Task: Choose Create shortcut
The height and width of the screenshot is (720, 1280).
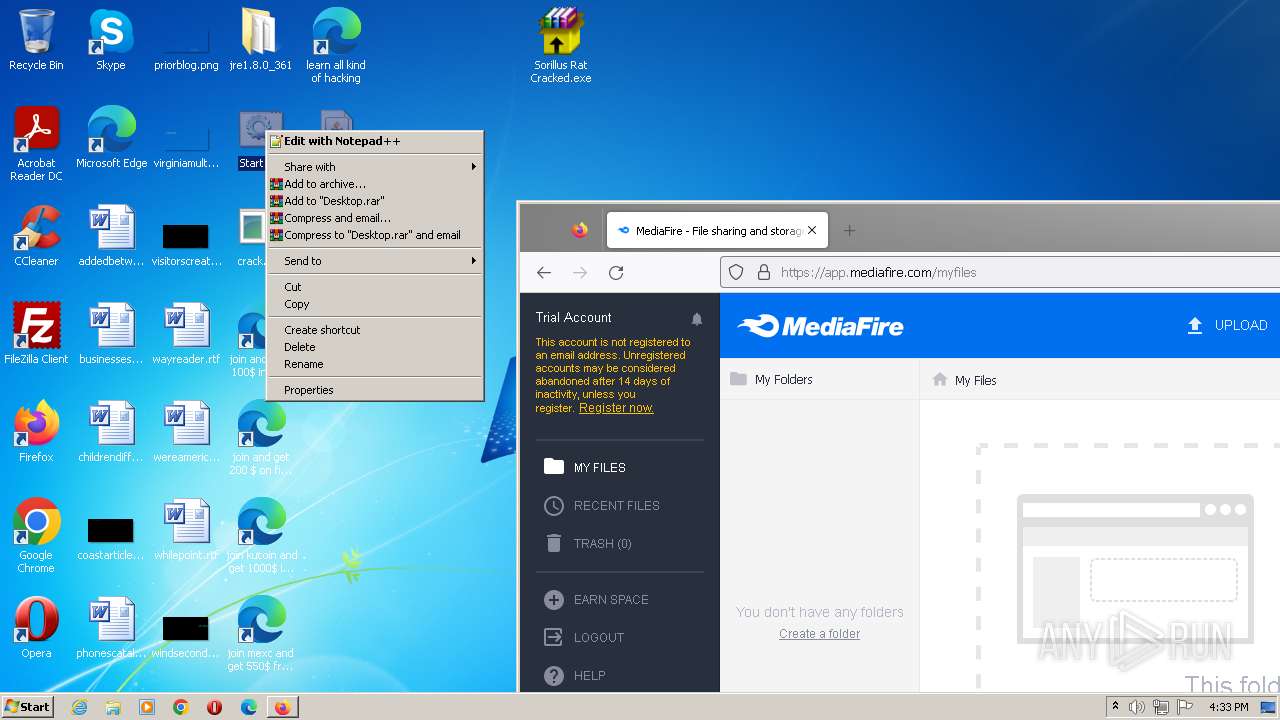Action: 375,330
